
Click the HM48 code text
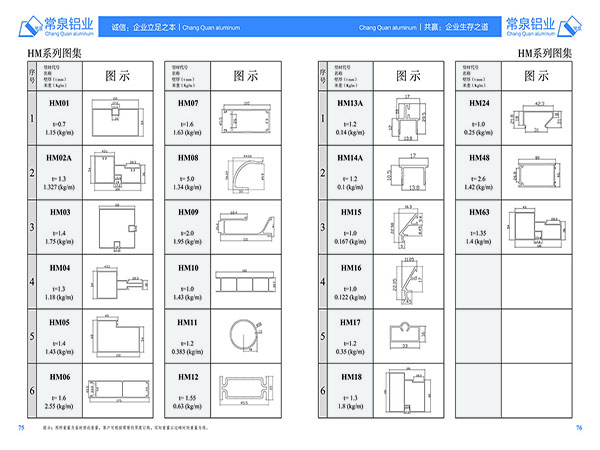click(479, 158)
